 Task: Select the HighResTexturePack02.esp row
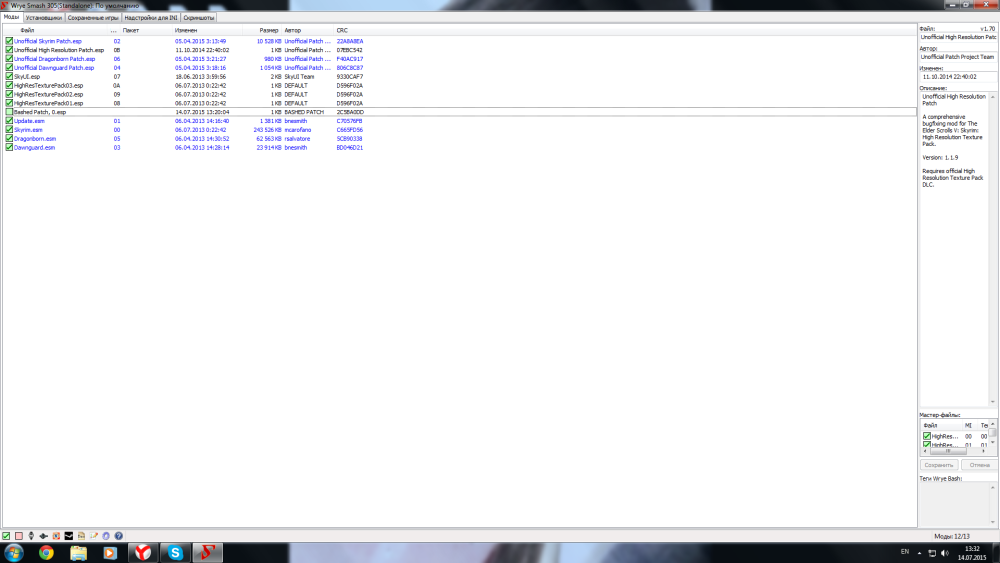[x=459, y=94]
